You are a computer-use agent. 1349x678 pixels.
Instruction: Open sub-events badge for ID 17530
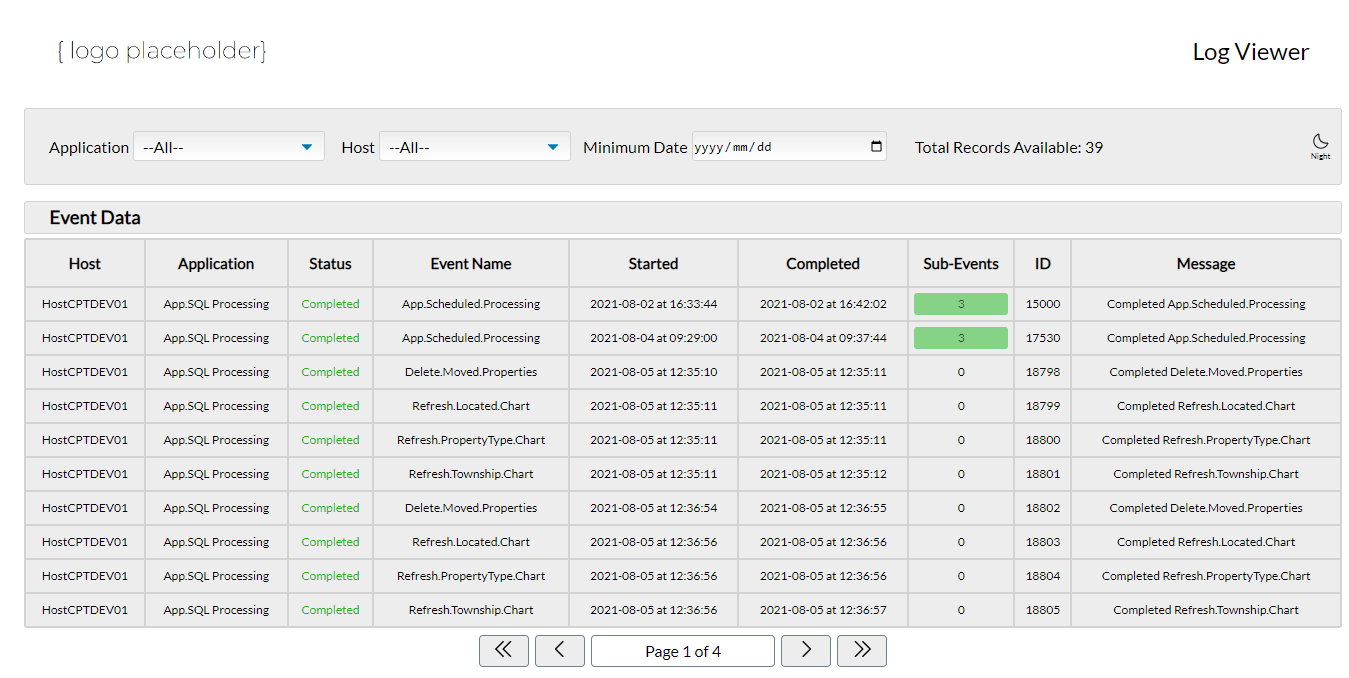pos(961,338)
